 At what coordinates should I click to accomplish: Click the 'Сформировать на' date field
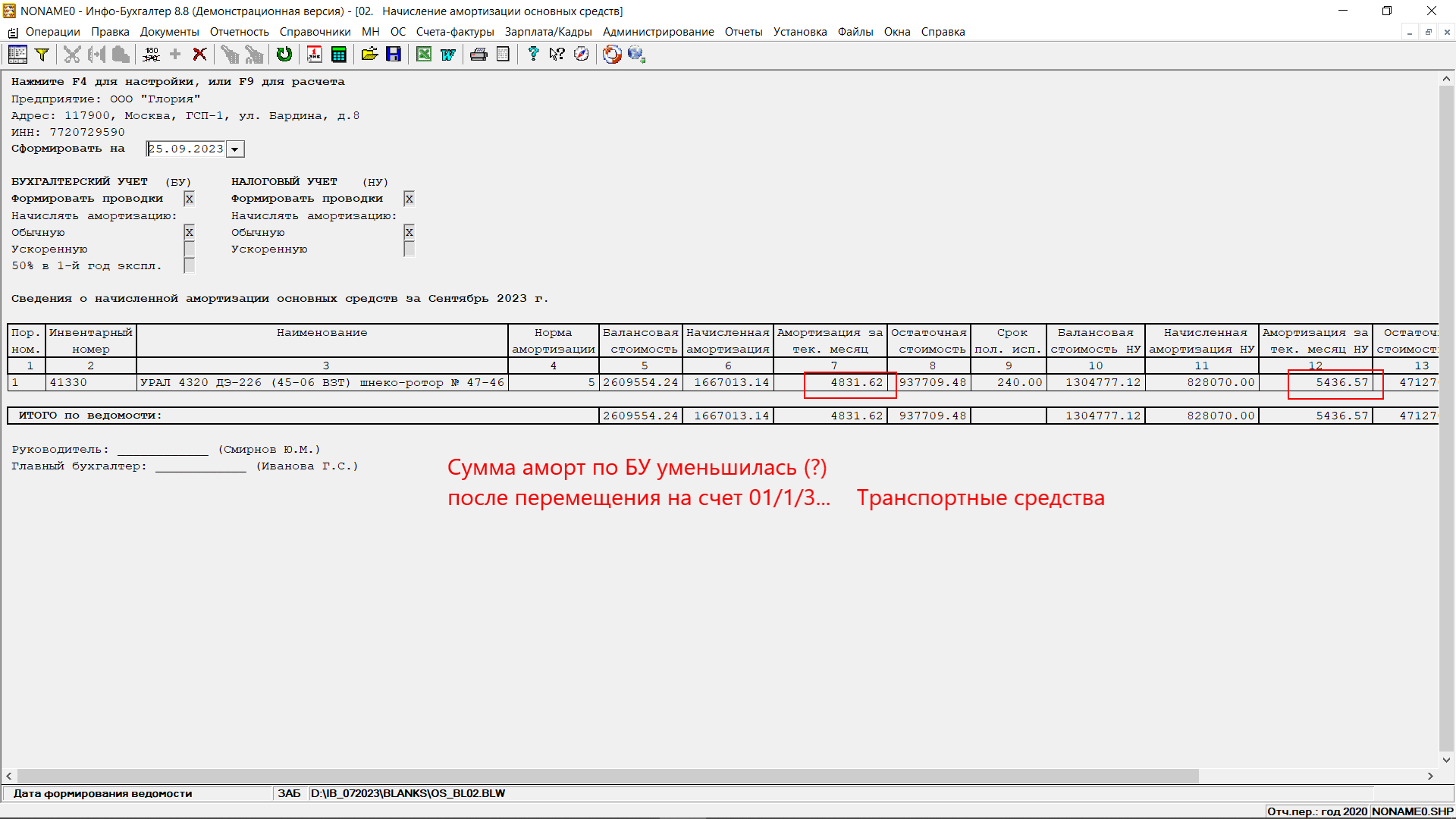point(187,149)
